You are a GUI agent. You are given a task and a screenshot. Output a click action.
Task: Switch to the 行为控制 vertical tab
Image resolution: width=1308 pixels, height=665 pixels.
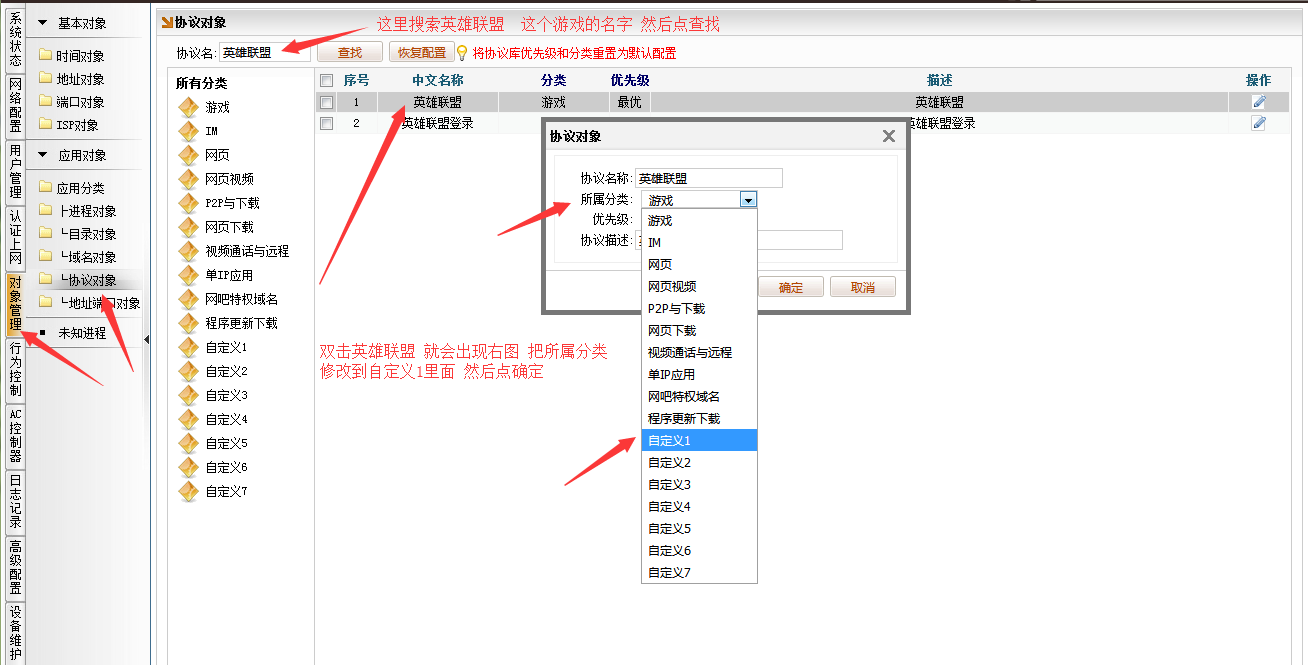coord(15,369)
